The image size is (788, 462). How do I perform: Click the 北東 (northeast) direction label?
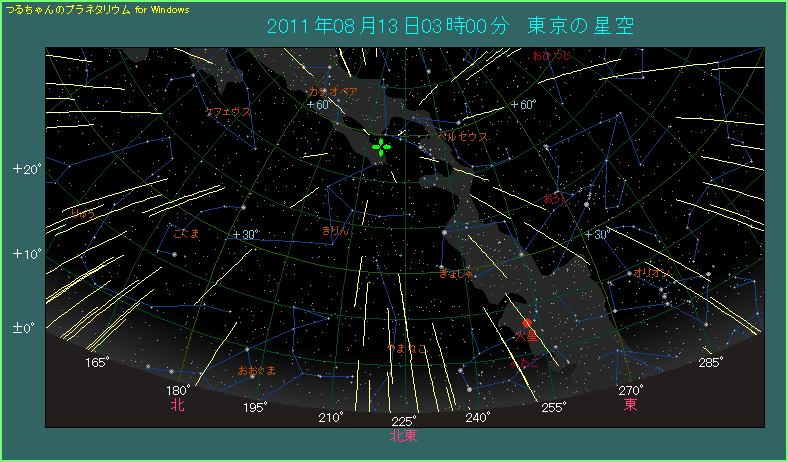tap(403, 435)
